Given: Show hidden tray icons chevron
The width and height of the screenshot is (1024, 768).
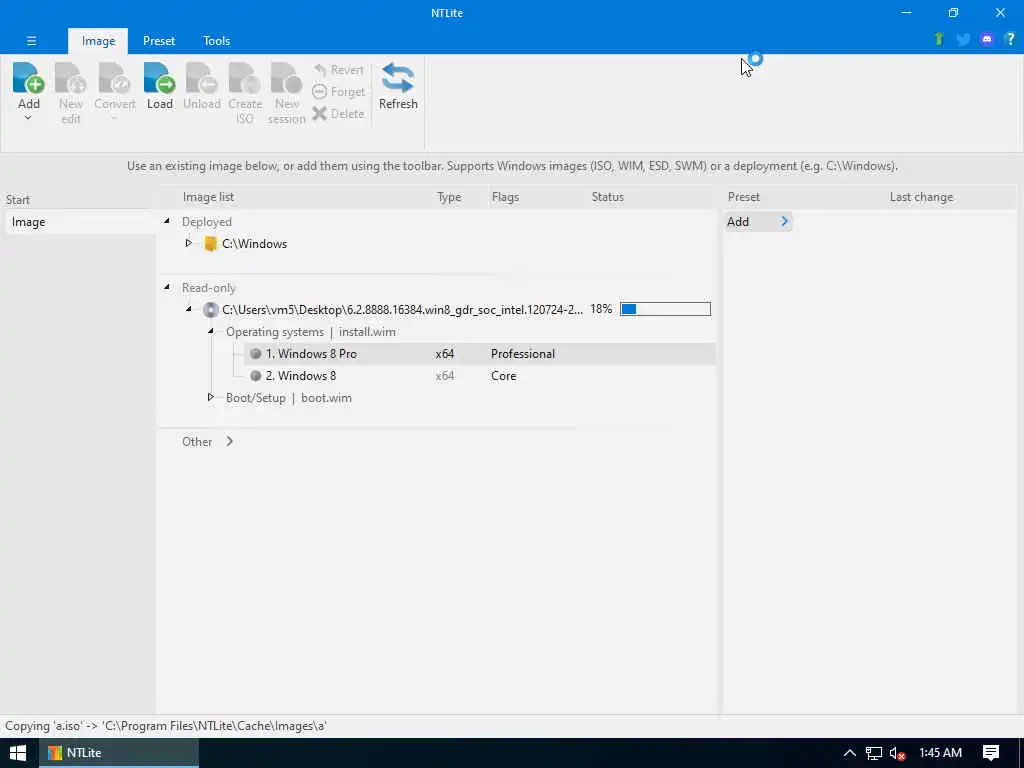Looking at the screenshot, I should (x=850, y=753).
